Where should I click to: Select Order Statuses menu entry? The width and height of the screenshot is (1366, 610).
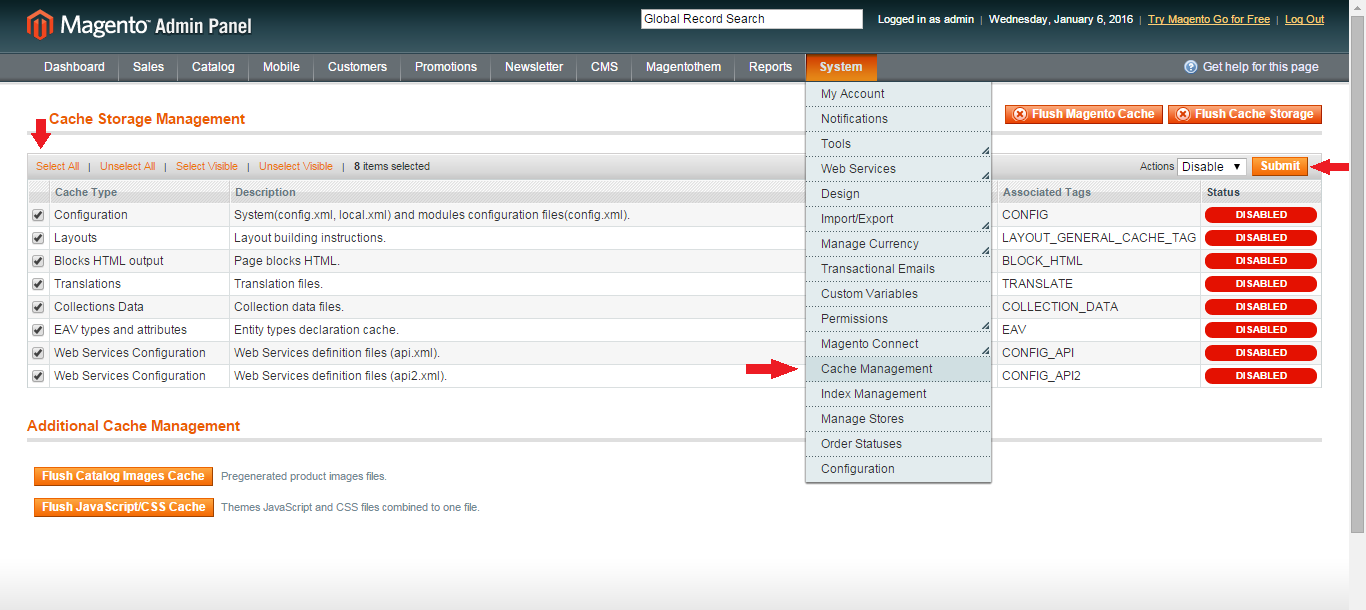pyautogui.click(x=898, y=444)
